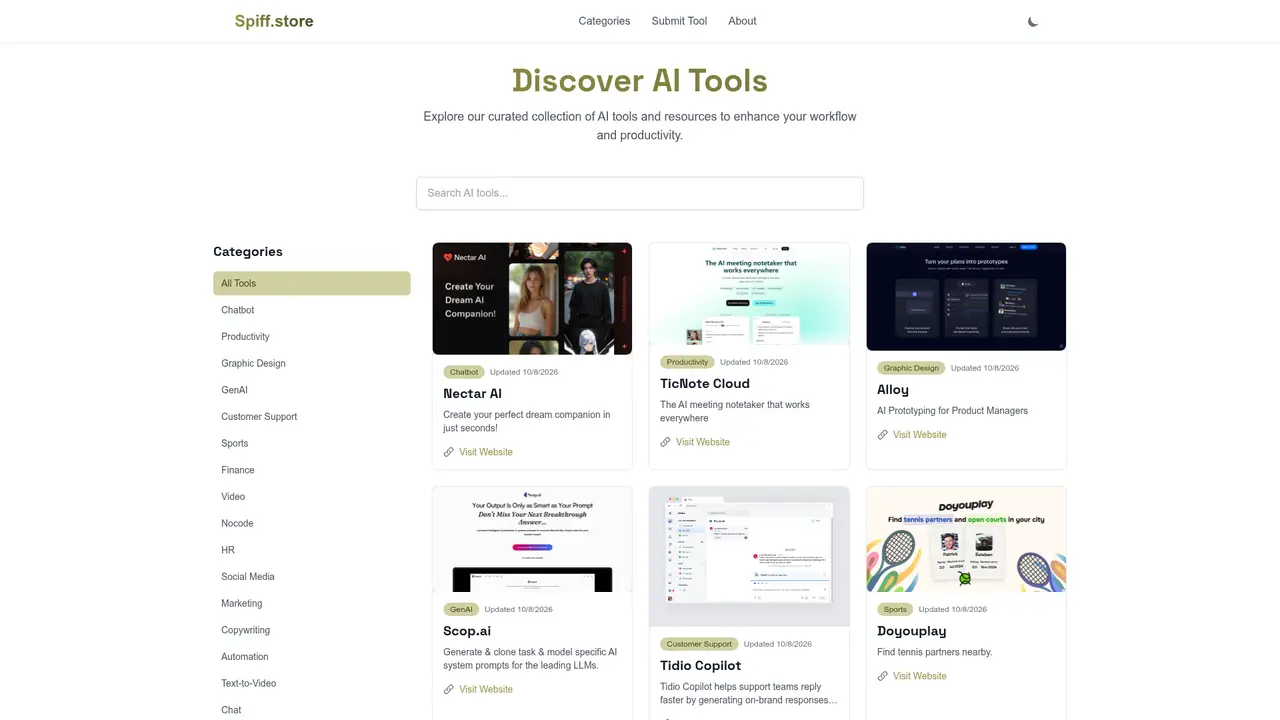Select the All Tools category
This screenshot has width=1280, height=720.
(x=312, y=283)
